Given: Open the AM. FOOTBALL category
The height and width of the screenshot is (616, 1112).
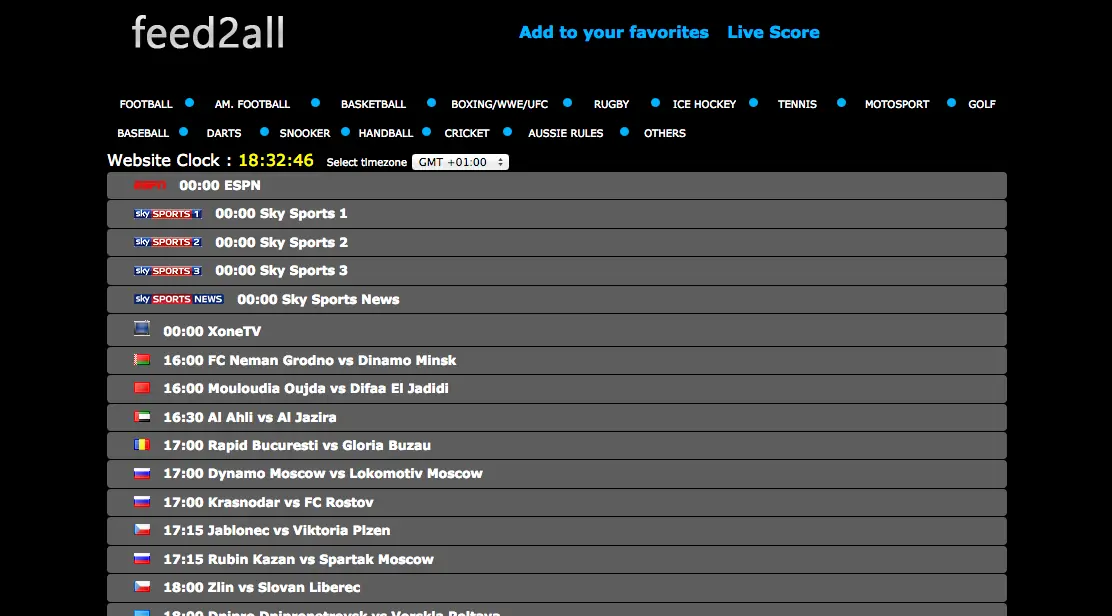Looking at the screenshot, I should 252,104.
